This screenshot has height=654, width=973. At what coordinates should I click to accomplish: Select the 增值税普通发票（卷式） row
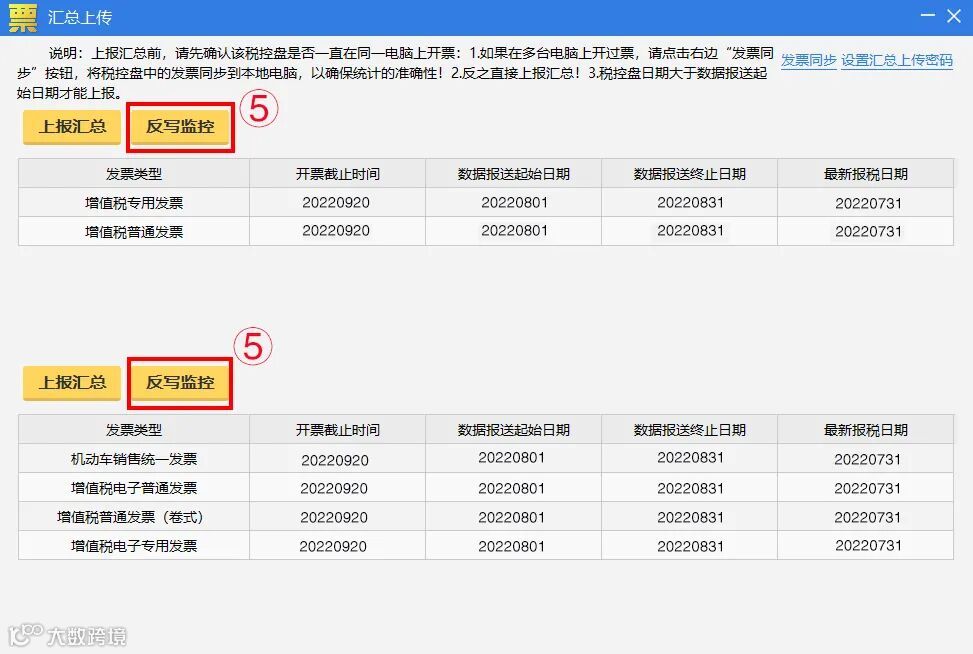133,517
